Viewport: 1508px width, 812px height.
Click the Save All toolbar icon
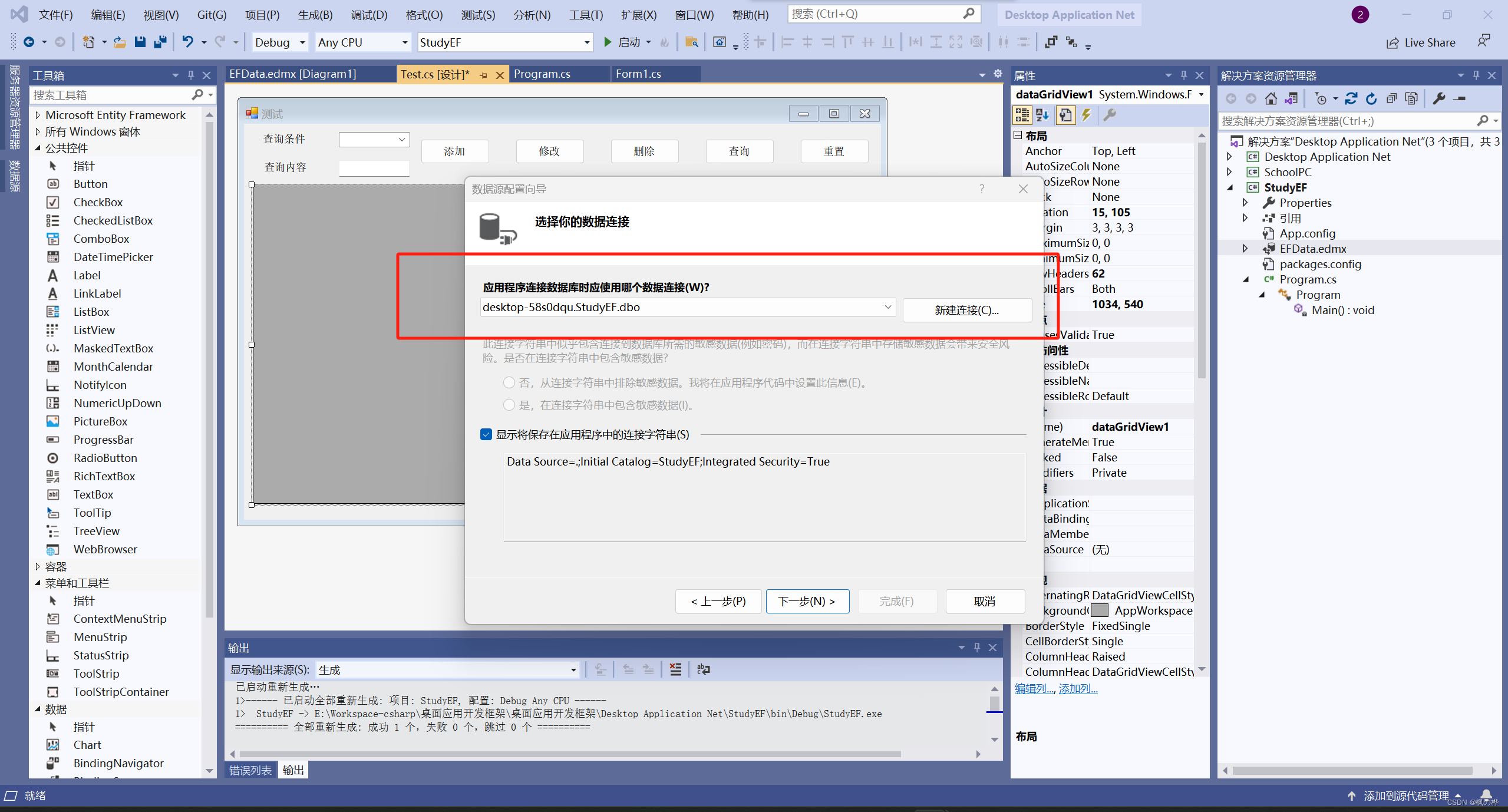[160, 42]
